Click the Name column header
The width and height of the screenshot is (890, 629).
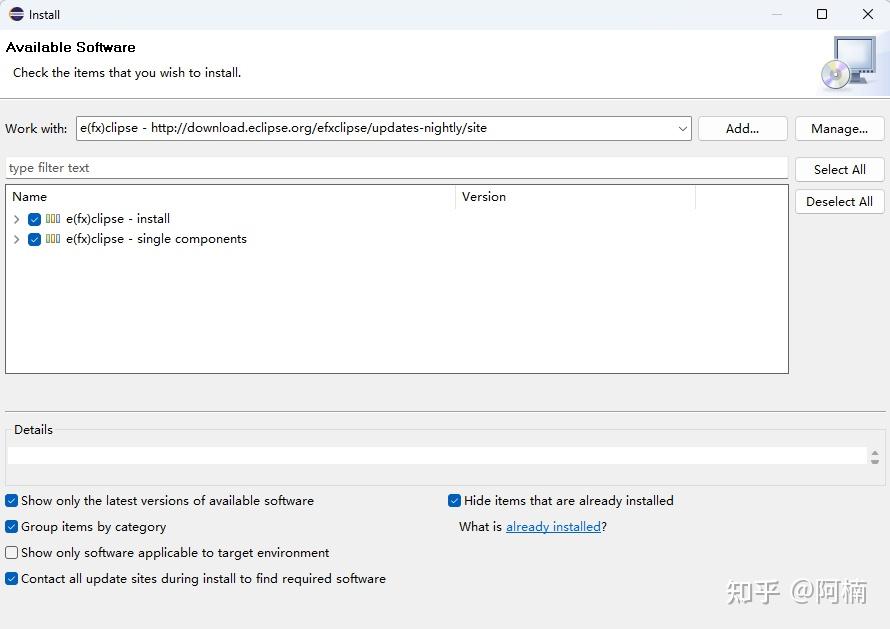pos(230,197)
